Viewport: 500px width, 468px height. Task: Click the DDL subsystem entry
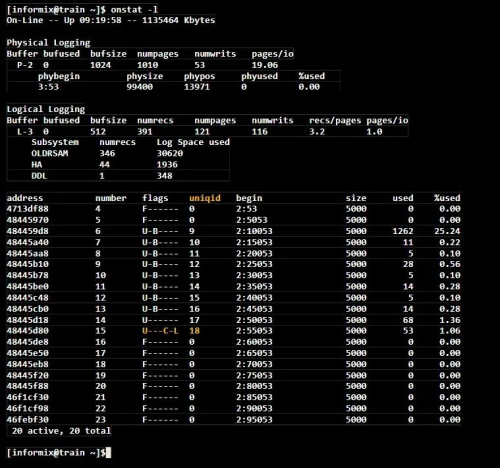pos(39,176)
